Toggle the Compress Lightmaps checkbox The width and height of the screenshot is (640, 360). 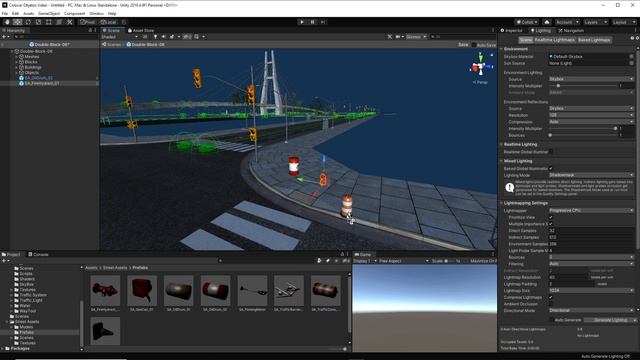(551, 297)
